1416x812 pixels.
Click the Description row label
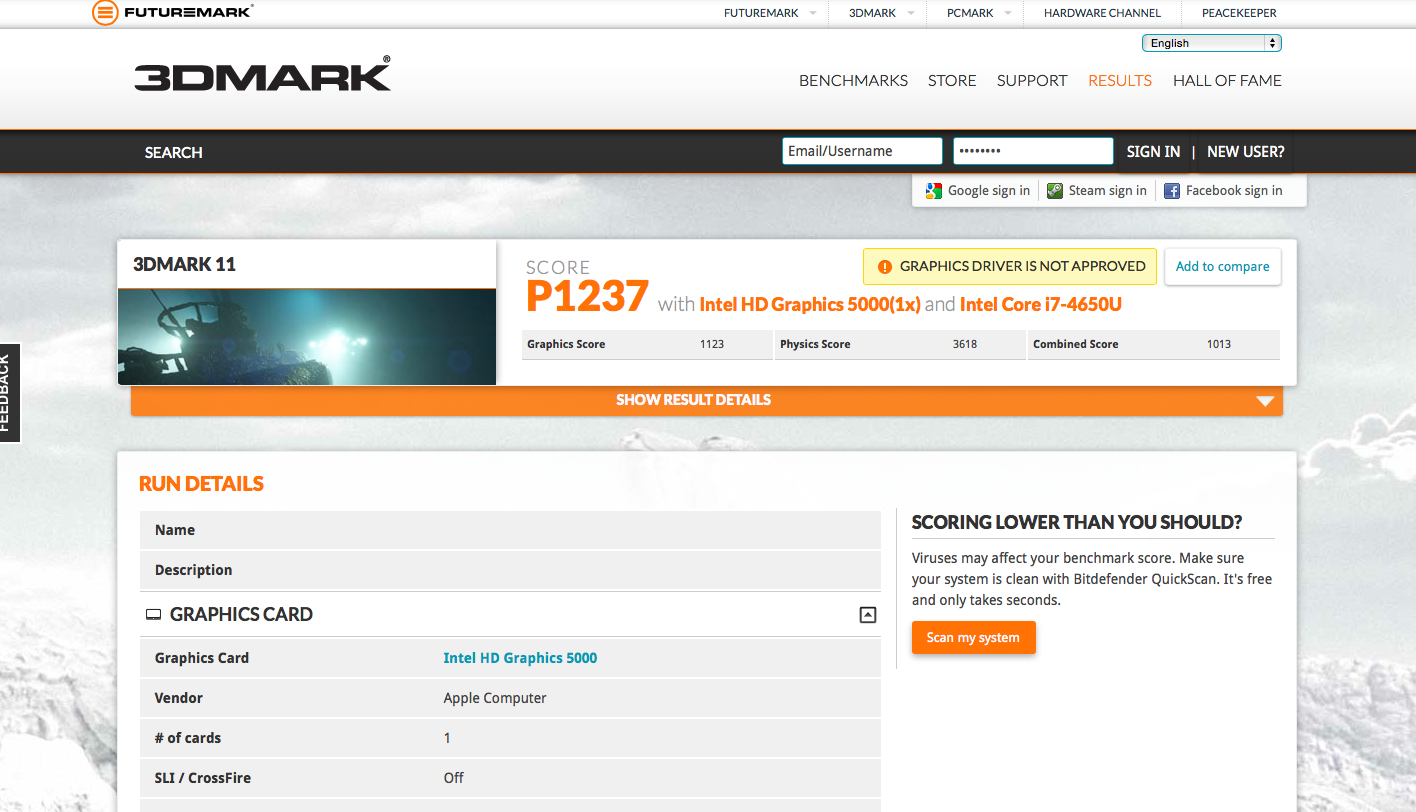click(x=193, y=570)
